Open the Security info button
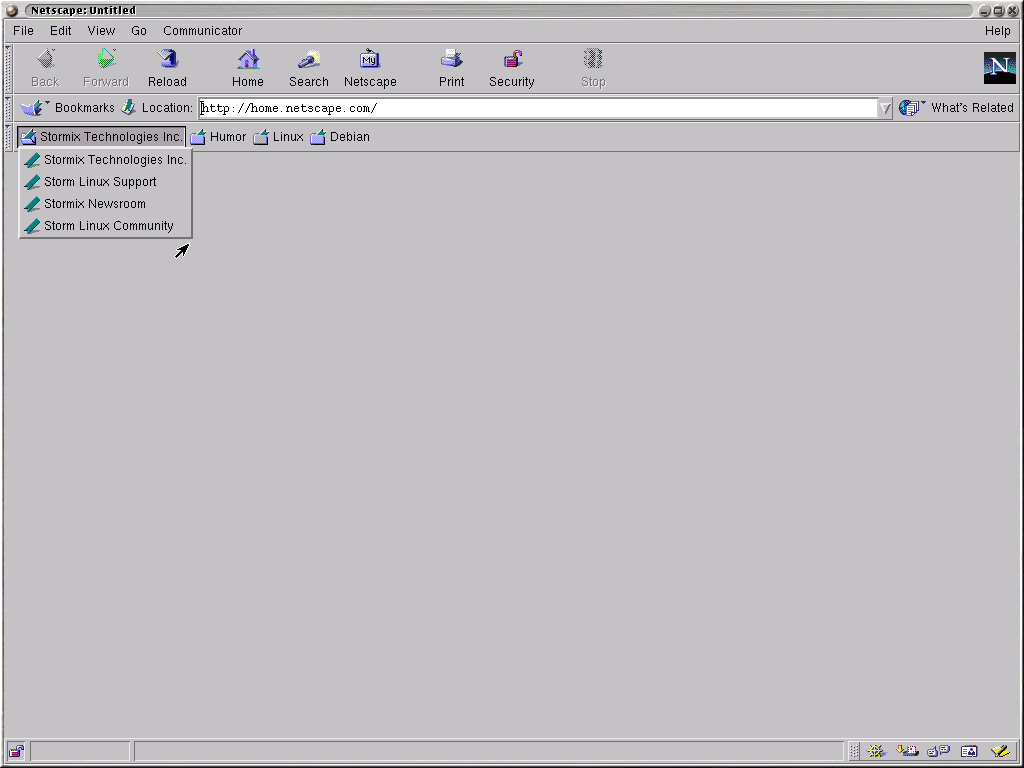 coord(511,68)
